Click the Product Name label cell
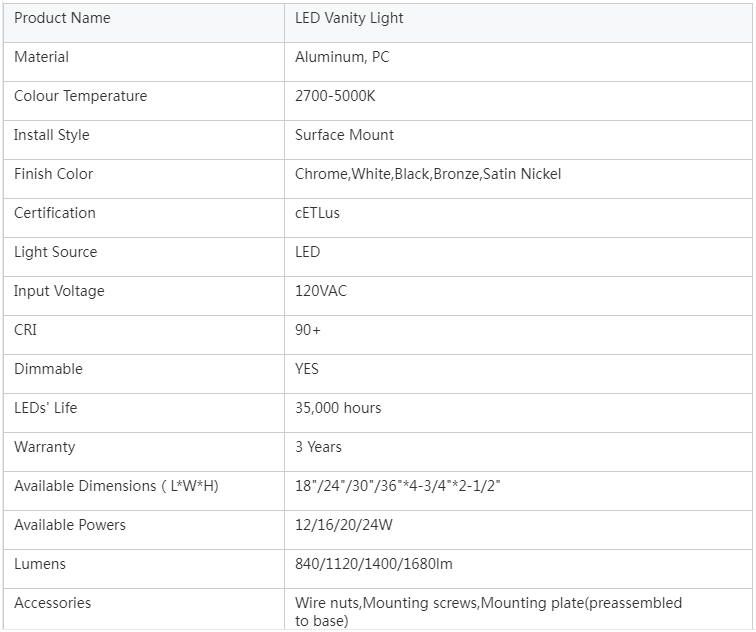The height and width of the screenshot is (632, 756). point(144,23)
